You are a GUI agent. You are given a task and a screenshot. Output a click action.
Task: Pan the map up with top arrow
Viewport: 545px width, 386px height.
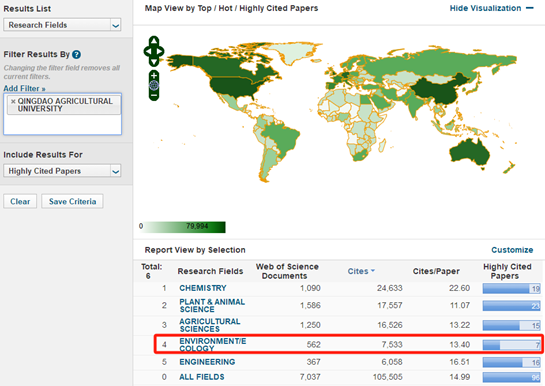pyautogui.click(x=154, y=41)
